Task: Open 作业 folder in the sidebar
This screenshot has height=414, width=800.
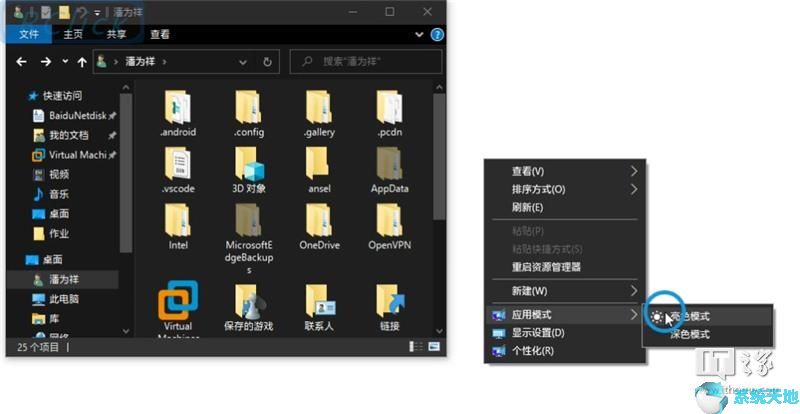Action: point(51,233)
